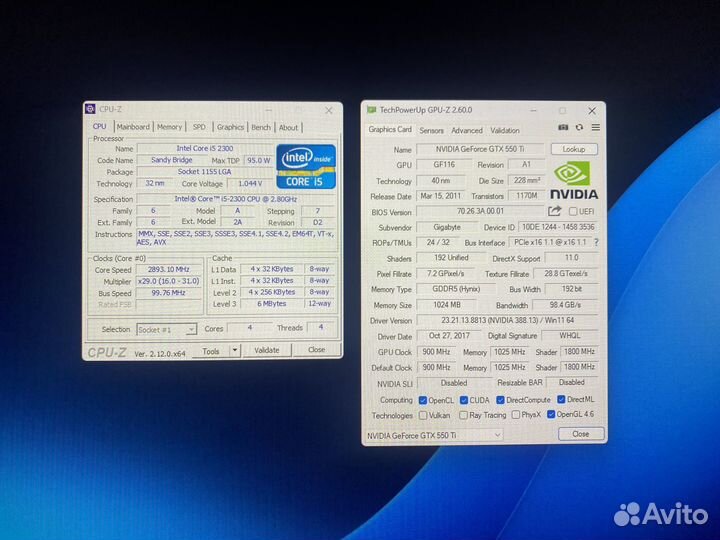Click the Max TDP value 95.0 W
This screenshot has width=720, height=540.
click(x=259, y=160)
